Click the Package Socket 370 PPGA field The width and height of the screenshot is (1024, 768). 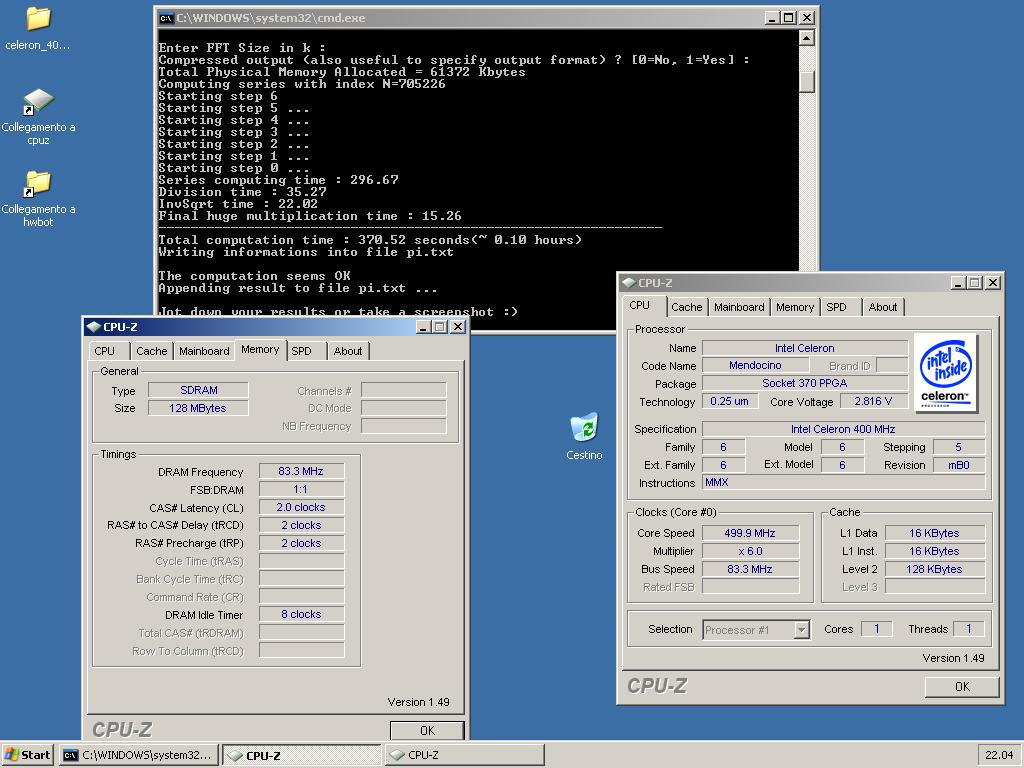(x=805, y=383)
